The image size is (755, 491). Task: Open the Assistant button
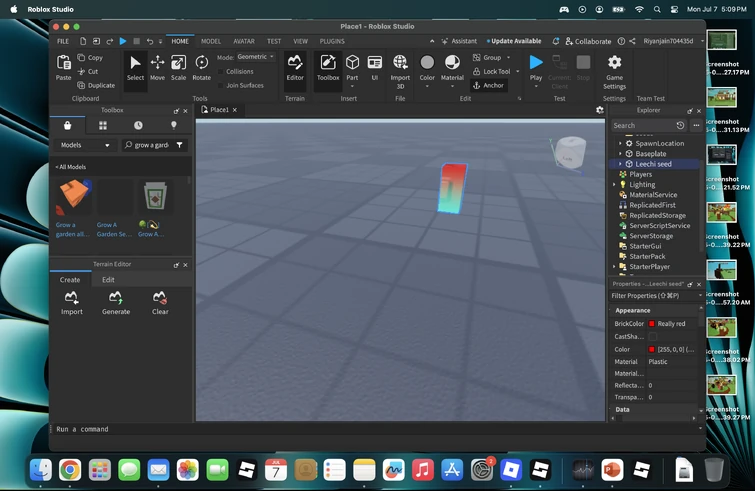click(459, 41)
